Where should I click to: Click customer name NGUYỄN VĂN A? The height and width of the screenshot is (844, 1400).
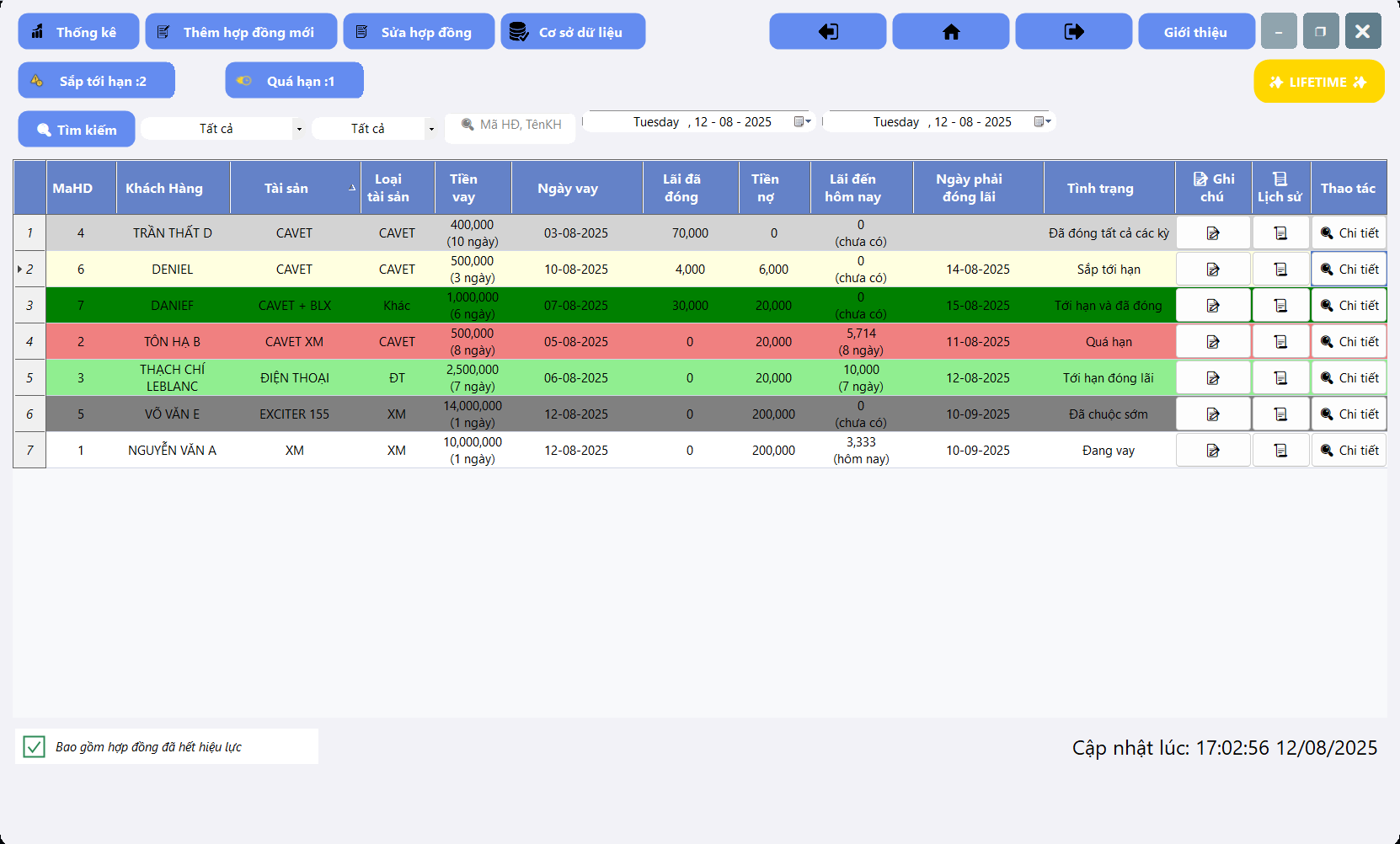(x=173, y=451)
